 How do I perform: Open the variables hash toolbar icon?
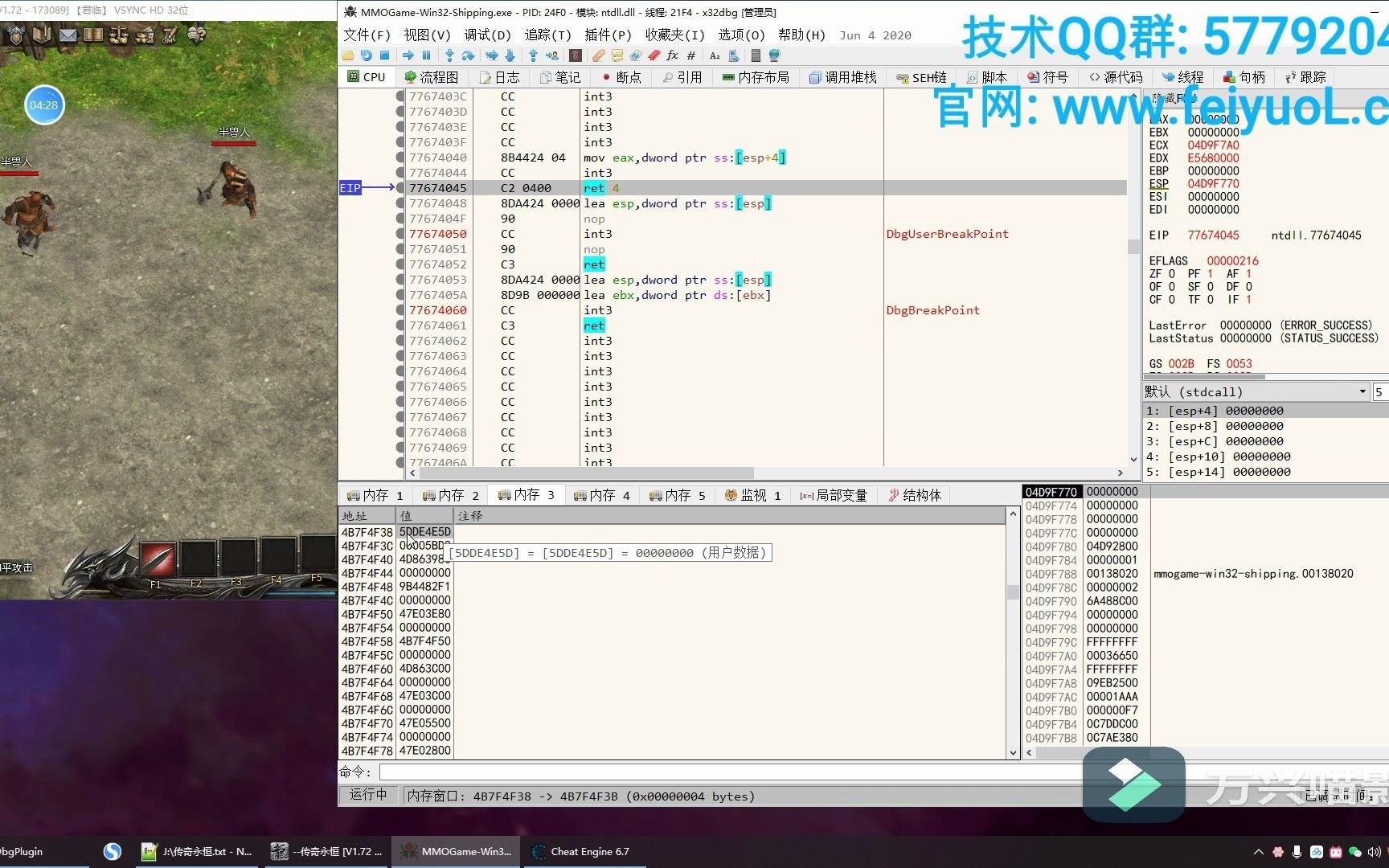tap(691, 55)
